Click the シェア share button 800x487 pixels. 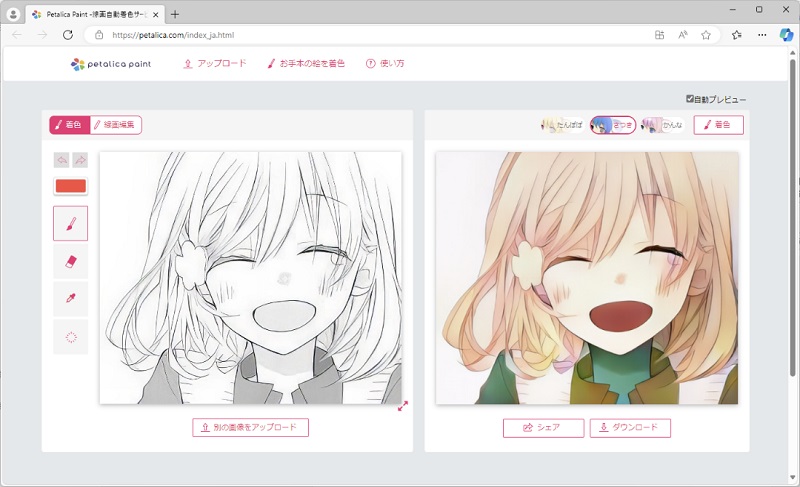coord(543,428)
